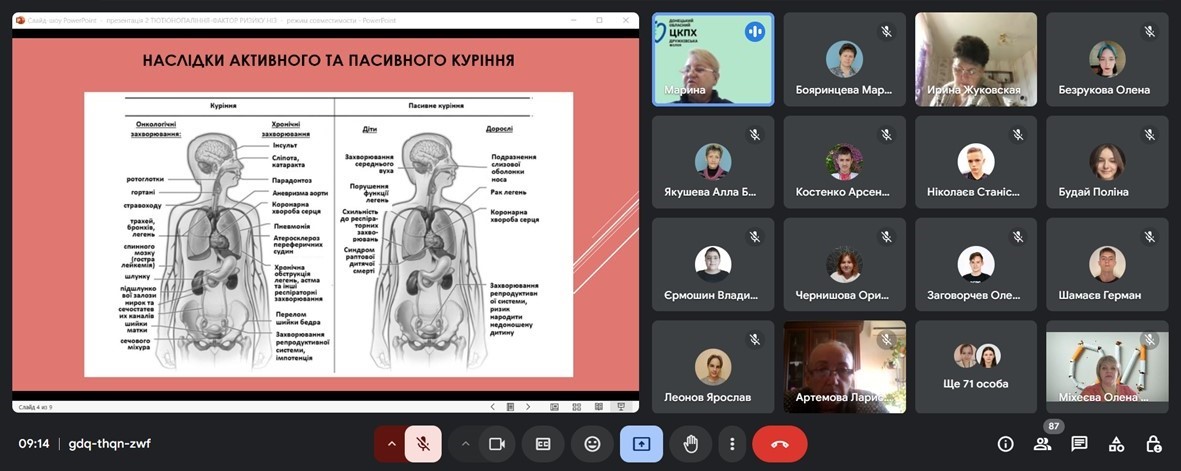Click the 'Ще 71 особа' tile
This screenshot has height=471, width=1181.
976,367
